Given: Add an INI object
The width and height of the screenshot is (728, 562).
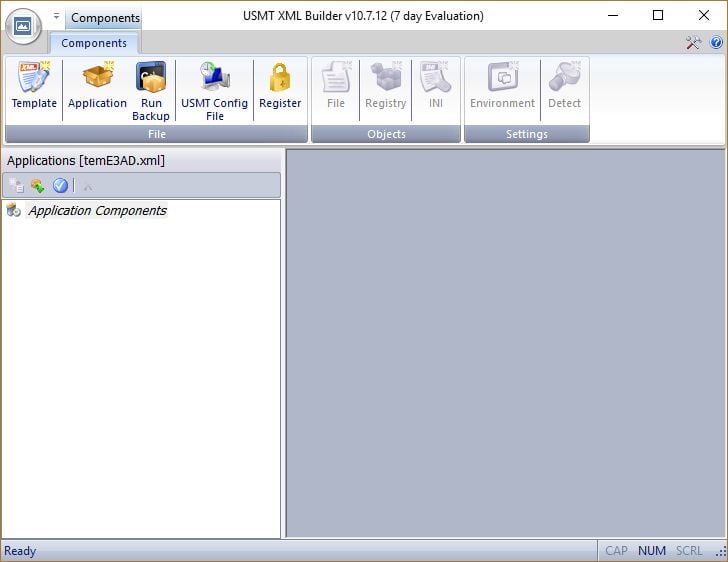Looking at the screenshot, I should 436,87.
